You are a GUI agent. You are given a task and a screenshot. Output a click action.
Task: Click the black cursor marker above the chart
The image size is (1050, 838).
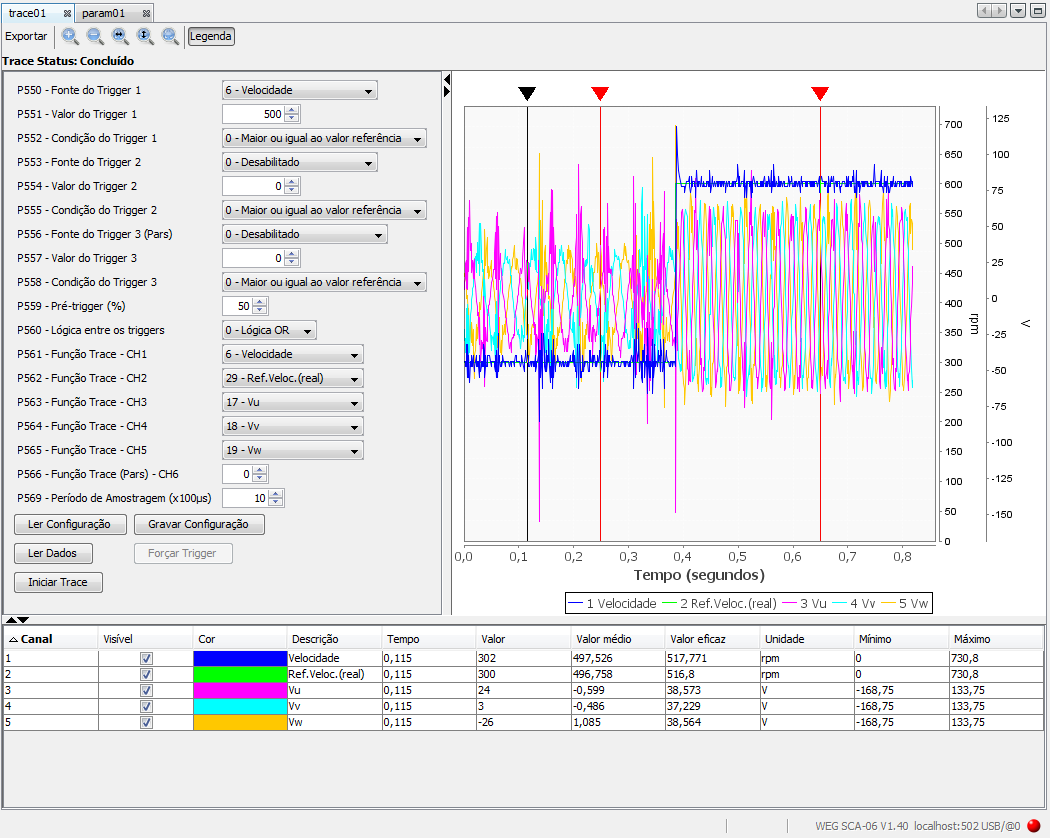coord(527,94)
